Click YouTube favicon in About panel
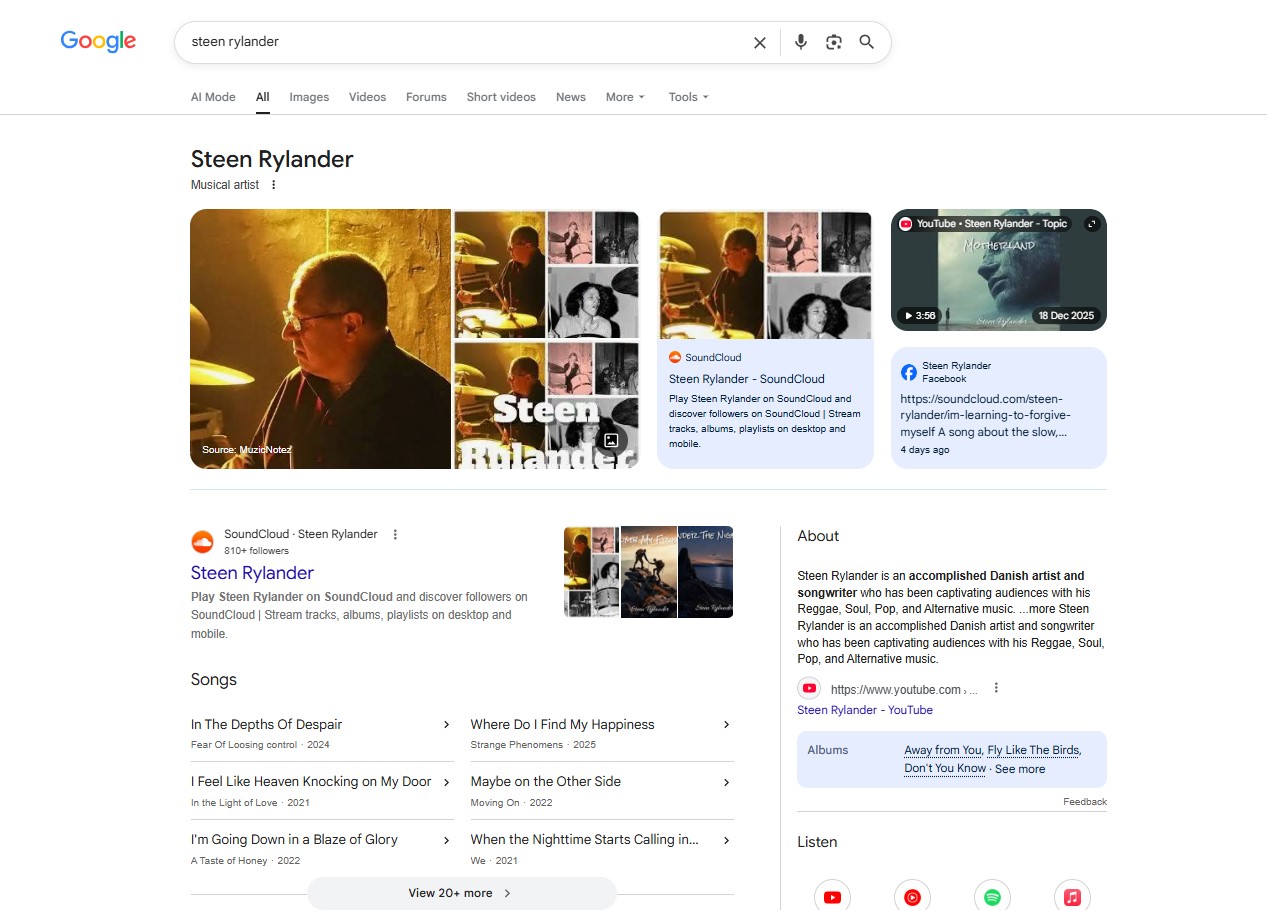This screenshot has height=910, width=1267. (x=809, y=689)
